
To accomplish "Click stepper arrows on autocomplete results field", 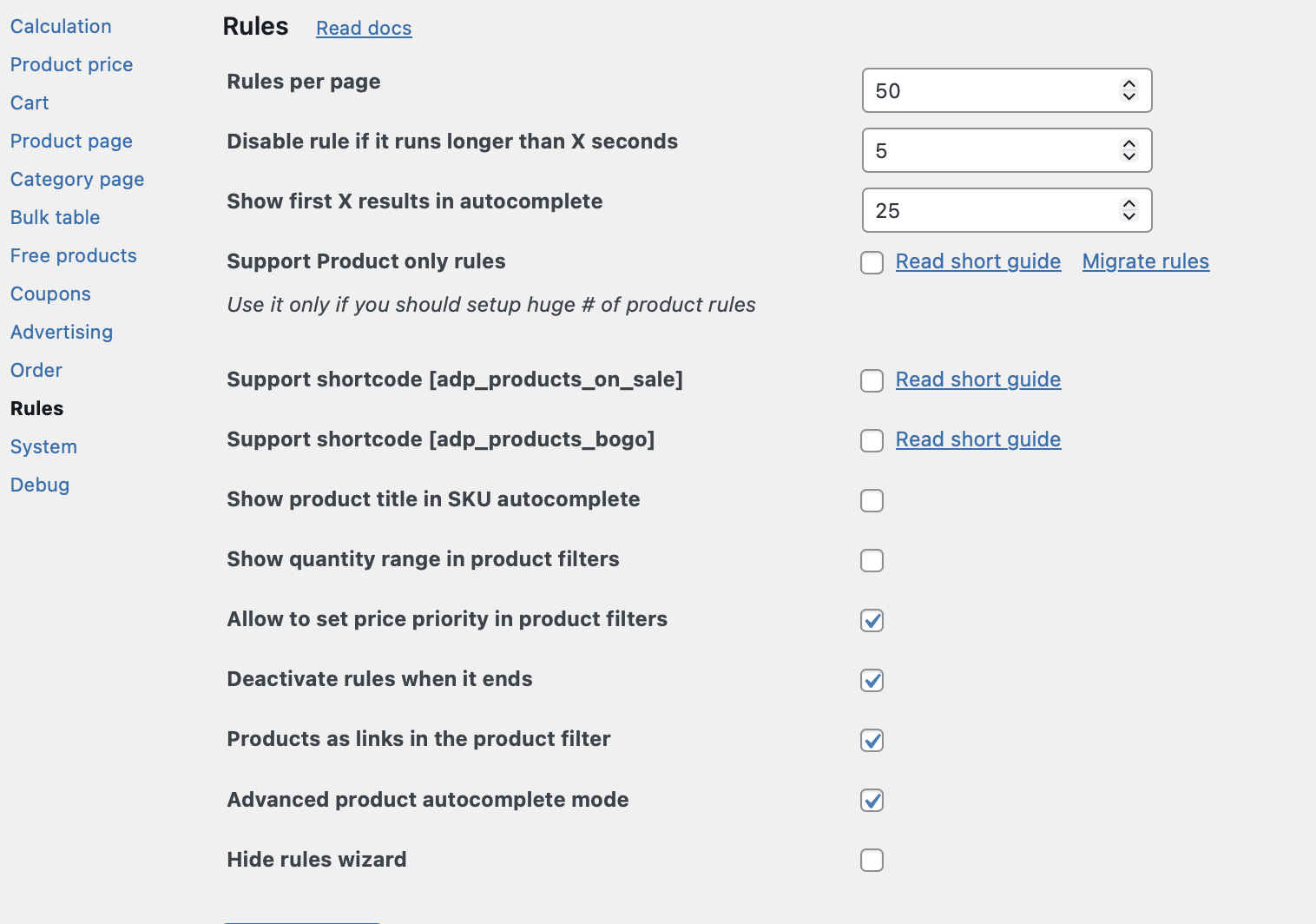I will (1128, 210).
